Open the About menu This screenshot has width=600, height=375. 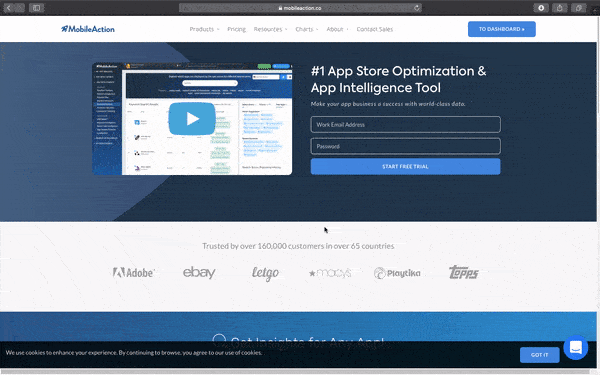click(x=337, y=29)
